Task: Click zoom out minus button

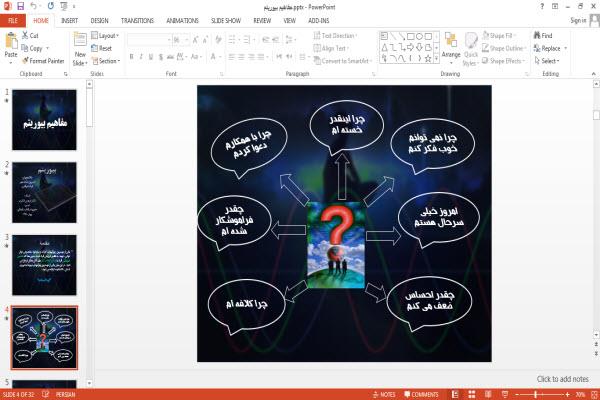Action: (517, 394)
